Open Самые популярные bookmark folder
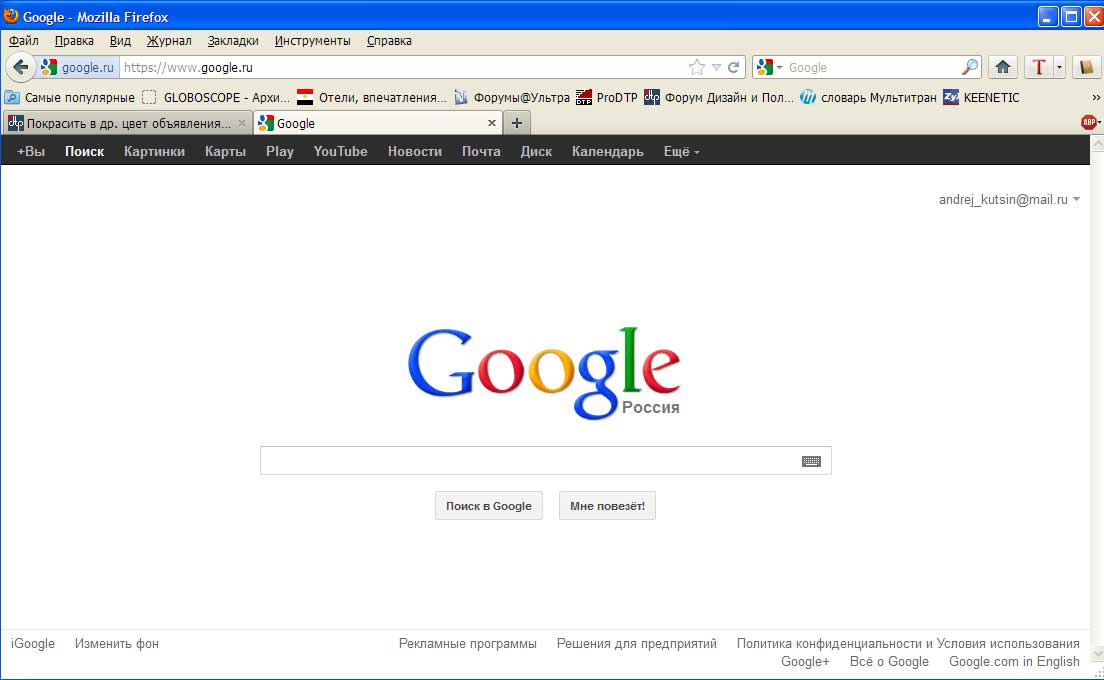The height and width of the screenshot is (680, 1104). click(70, 98)
